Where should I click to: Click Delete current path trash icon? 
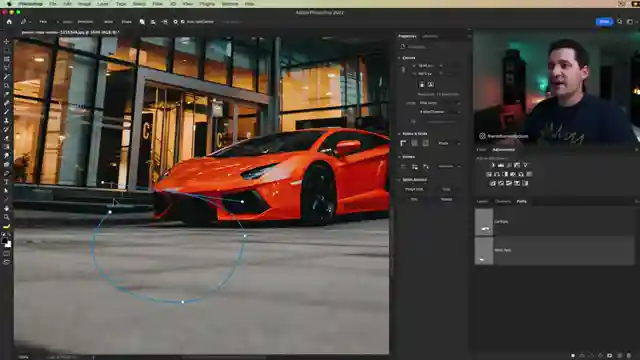(x=629, y=356)
